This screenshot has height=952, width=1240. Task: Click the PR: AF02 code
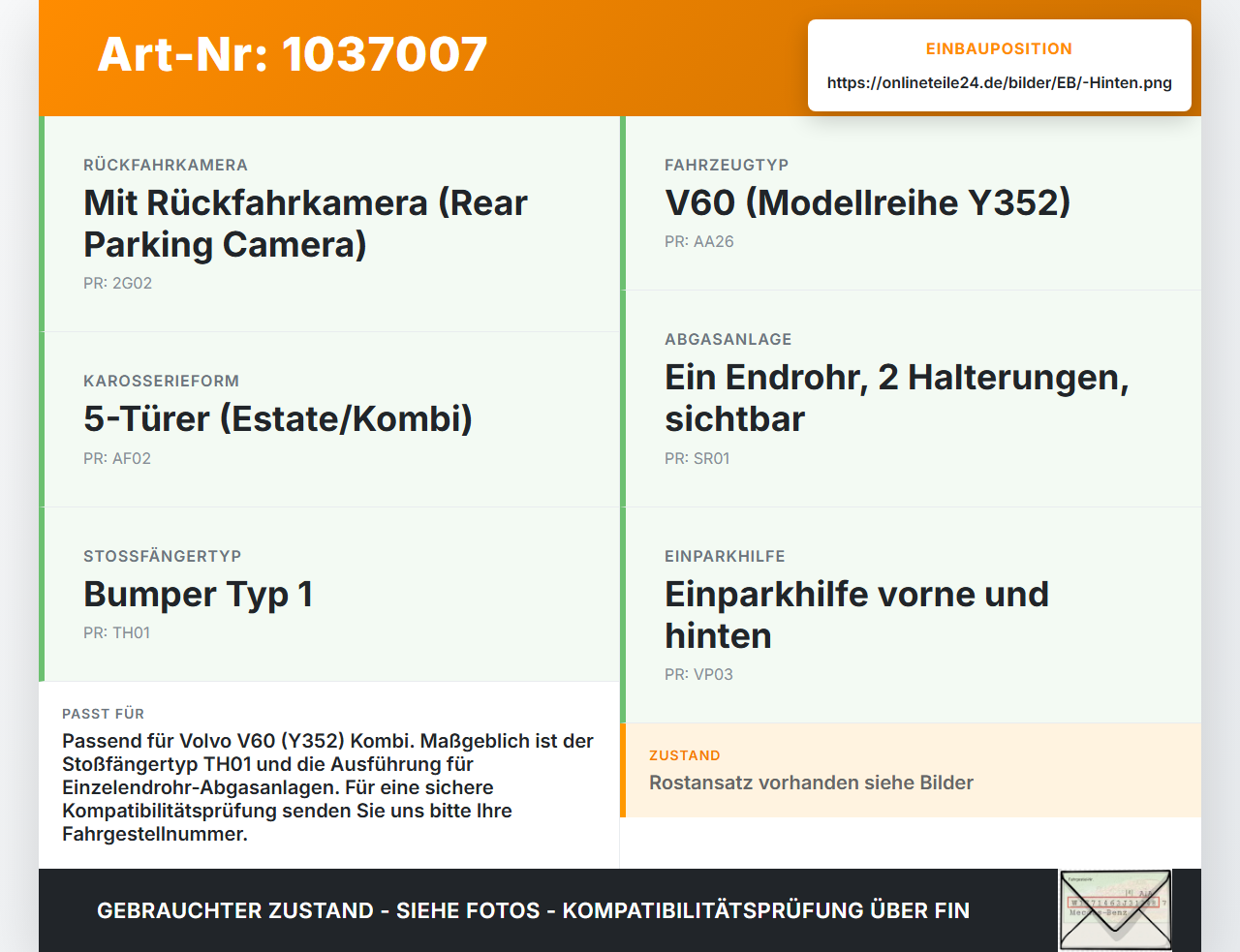[x=117, y=459]
